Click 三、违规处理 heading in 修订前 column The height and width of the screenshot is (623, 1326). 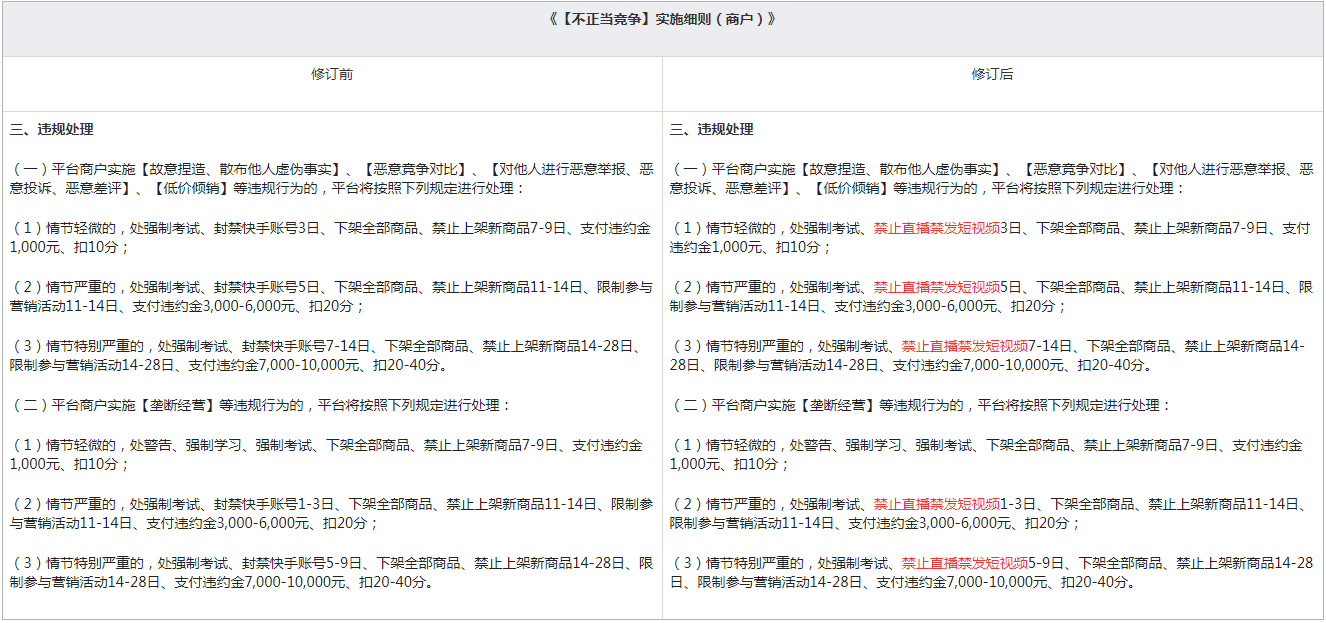[52, 130]
